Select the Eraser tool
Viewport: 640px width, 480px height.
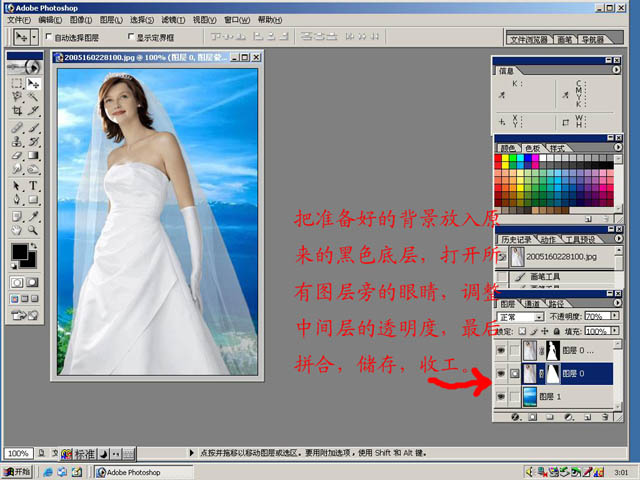pos(16,155)
